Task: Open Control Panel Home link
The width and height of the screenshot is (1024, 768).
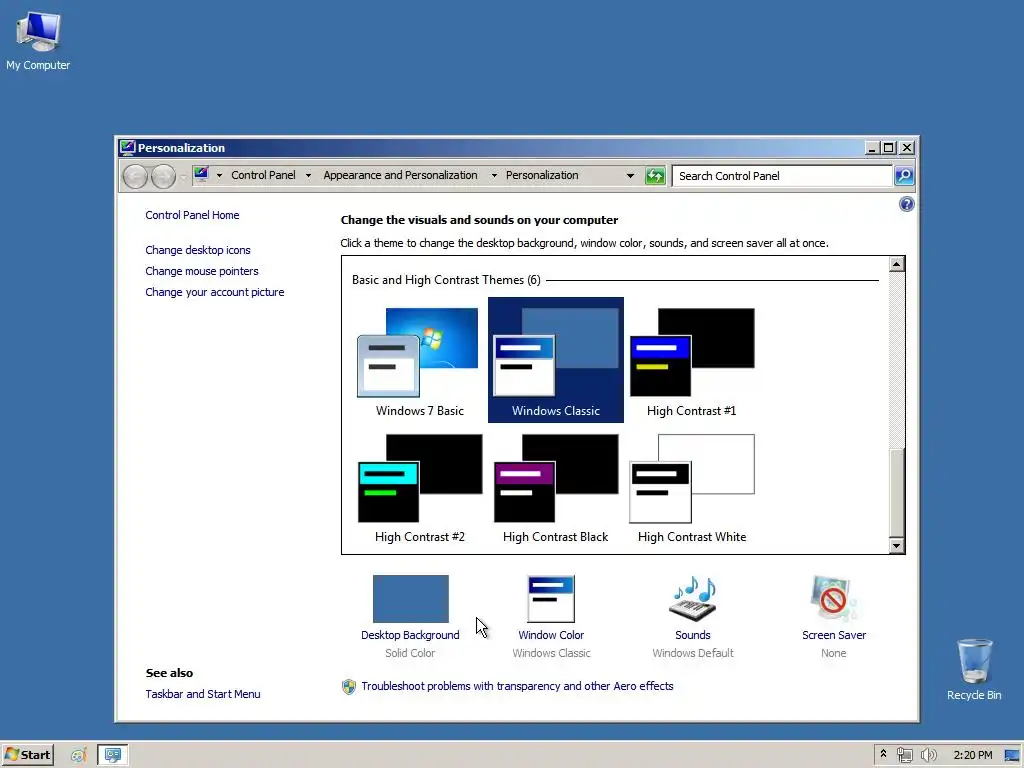Action: pos(192,216)
